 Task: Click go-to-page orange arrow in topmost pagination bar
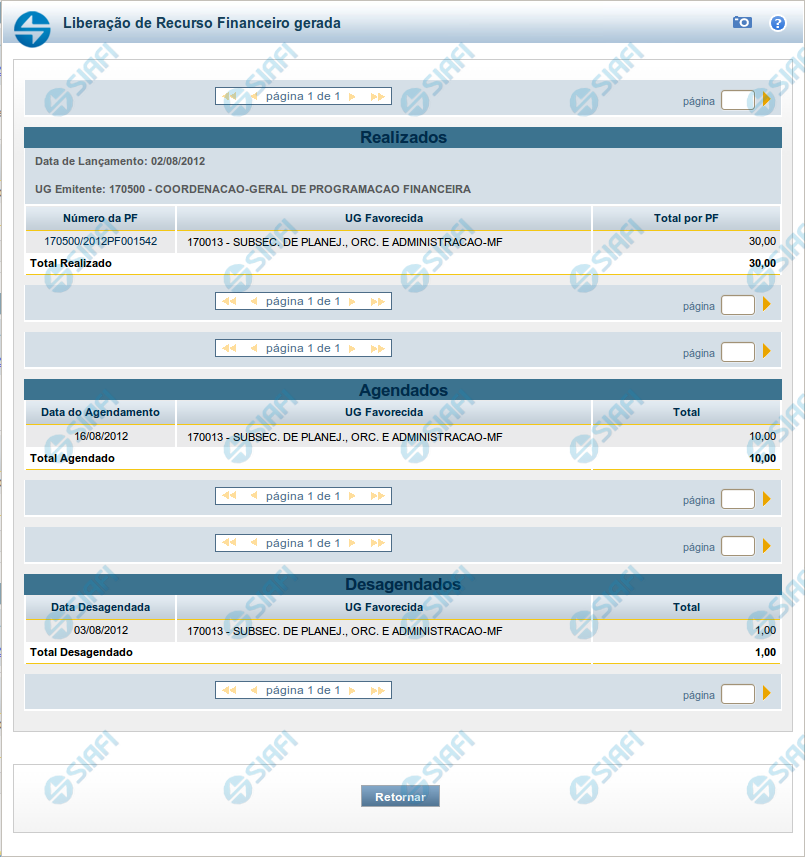[767, 100]
